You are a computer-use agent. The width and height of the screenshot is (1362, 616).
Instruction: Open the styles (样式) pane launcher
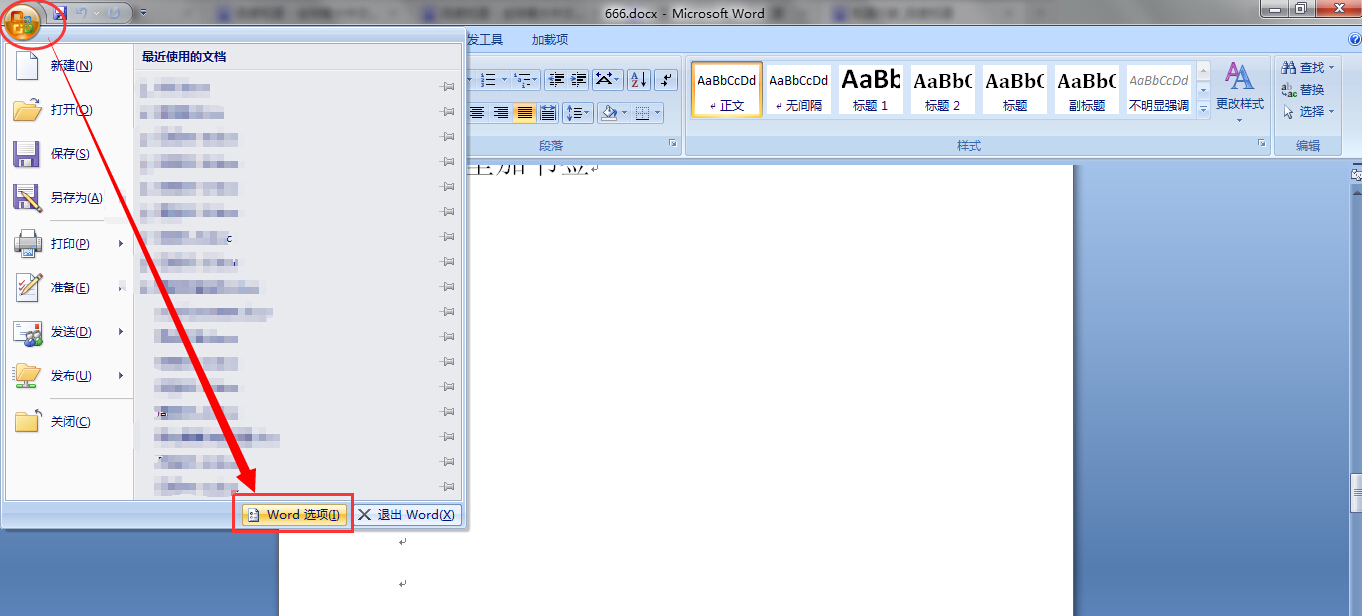coord(1262,145)
